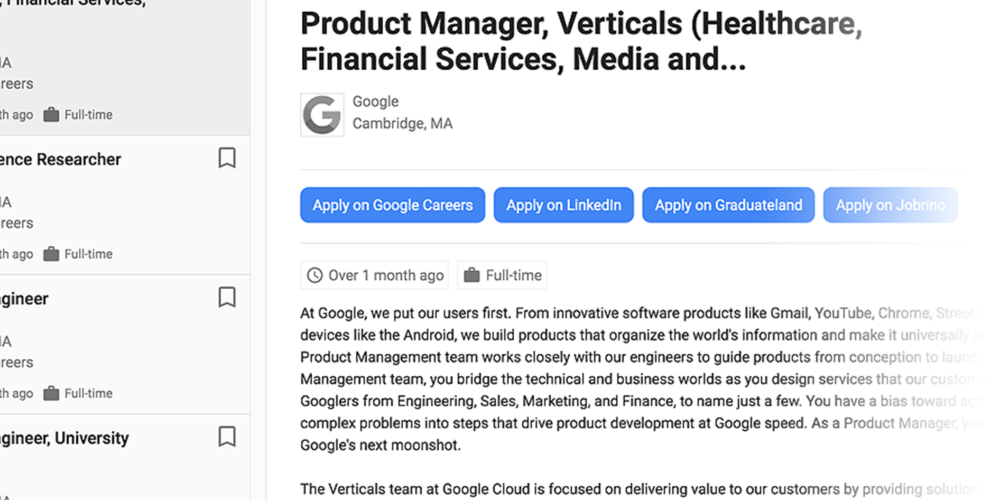Click the Cambridge, MA location text

(x=402, y=123)
